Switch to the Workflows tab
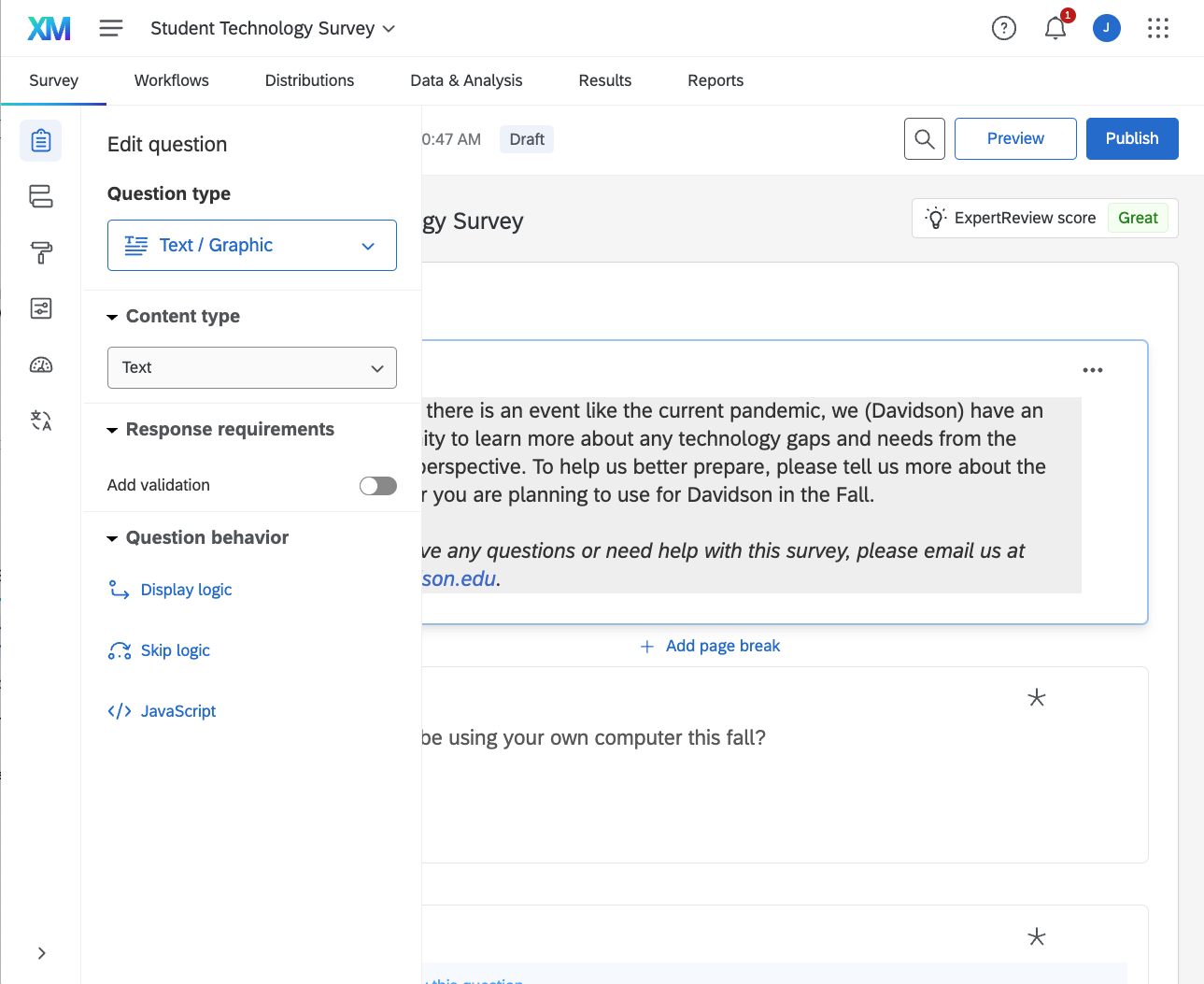Screen dimensions: 1204x984 coord(172,80)
